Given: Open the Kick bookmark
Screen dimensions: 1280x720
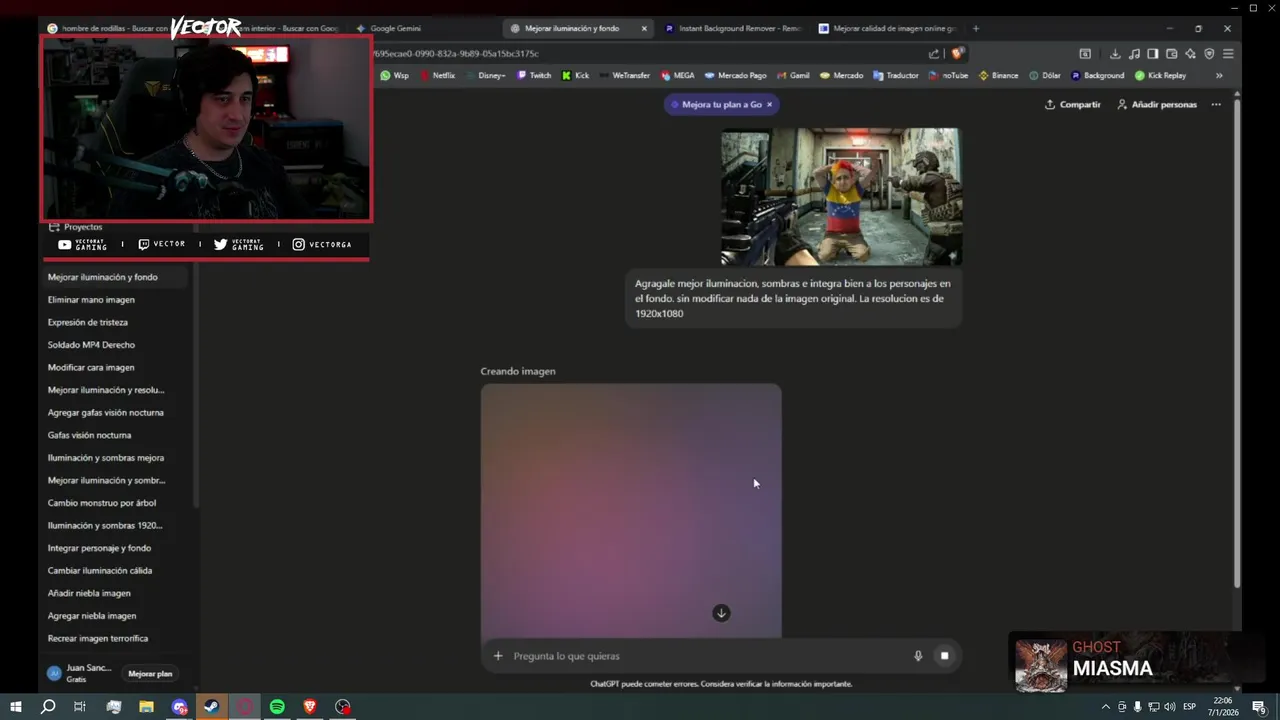Looking at the screenshot, I should (576, 75).
